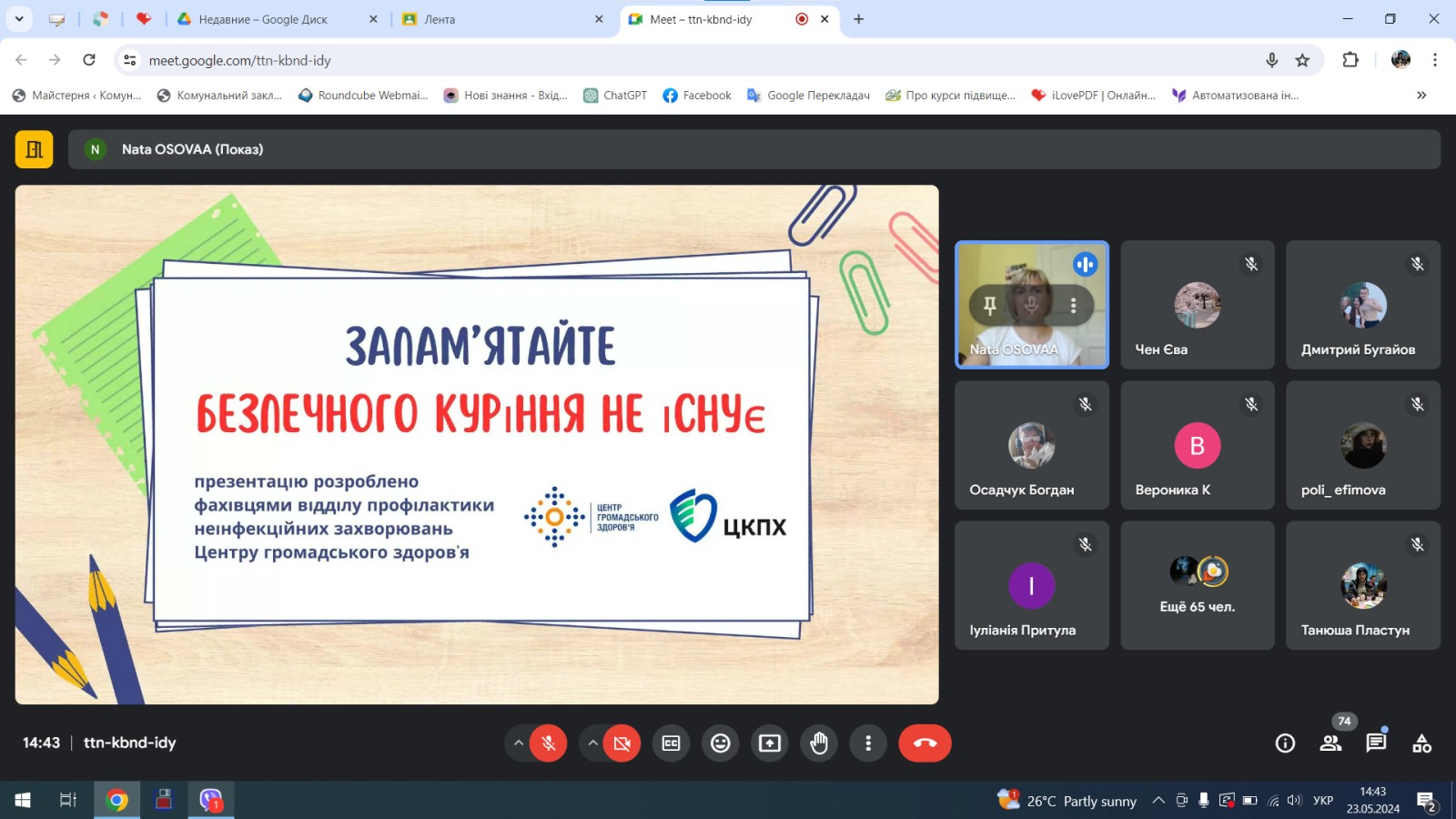Turn on the camera
The width and height of the screenshot is (1456, 819).
coord(622,743)
